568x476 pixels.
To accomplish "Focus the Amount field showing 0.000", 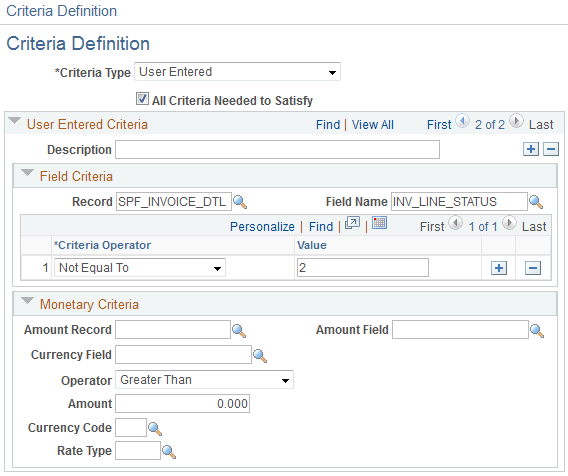I will (183, 404).
